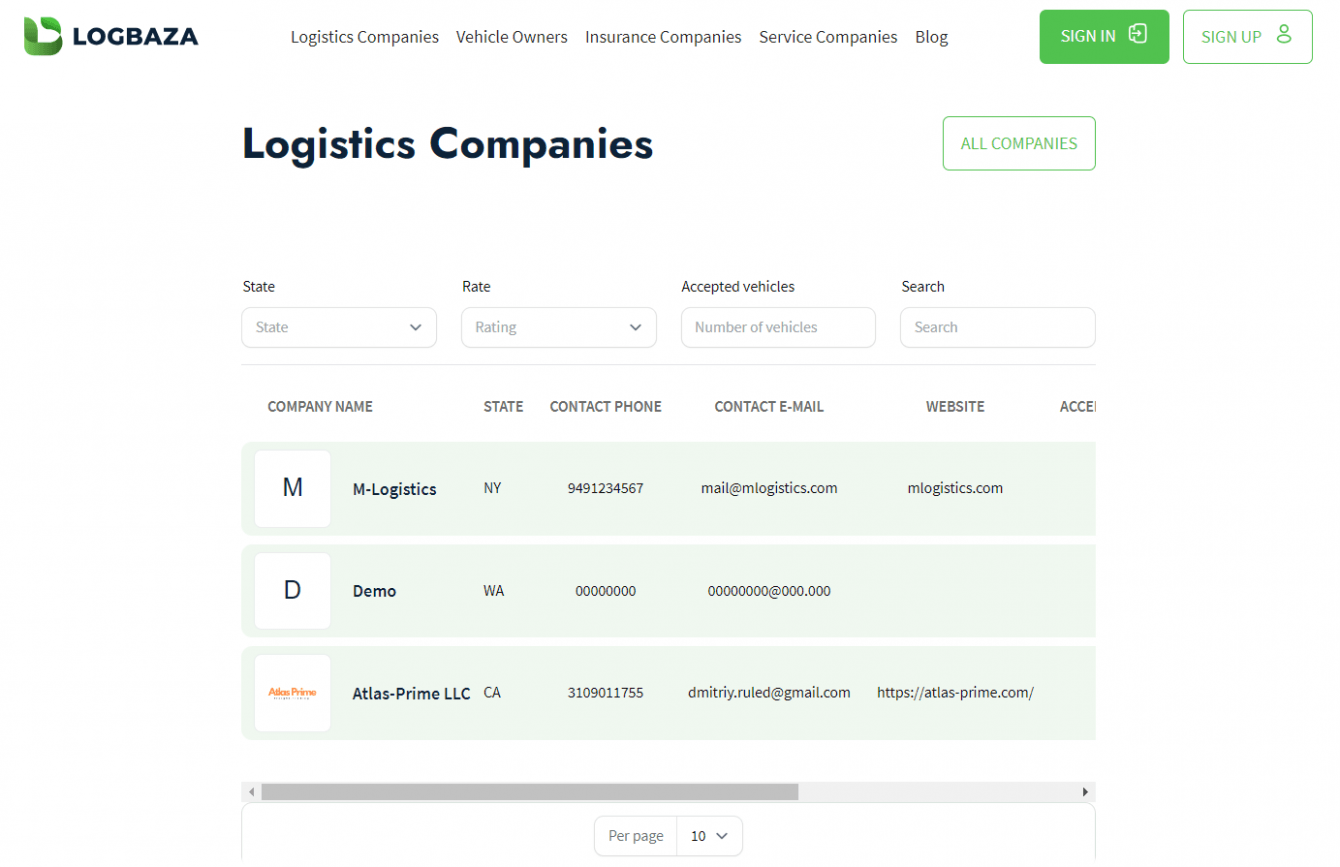This screenshot has height=867, width=1340.
Task: Click the Logbaza logo icon
Action: (43, 37)
